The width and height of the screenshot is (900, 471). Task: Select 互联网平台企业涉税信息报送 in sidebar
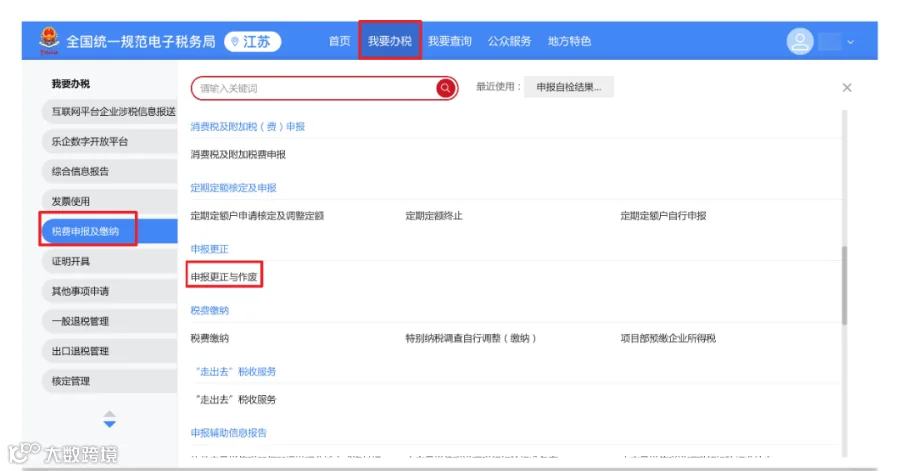pos(110,111)
